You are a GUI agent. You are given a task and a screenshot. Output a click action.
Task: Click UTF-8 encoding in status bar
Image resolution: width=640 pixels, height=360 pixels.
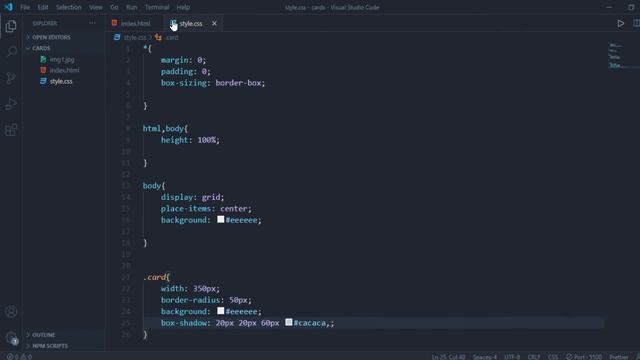click(512, 357)
